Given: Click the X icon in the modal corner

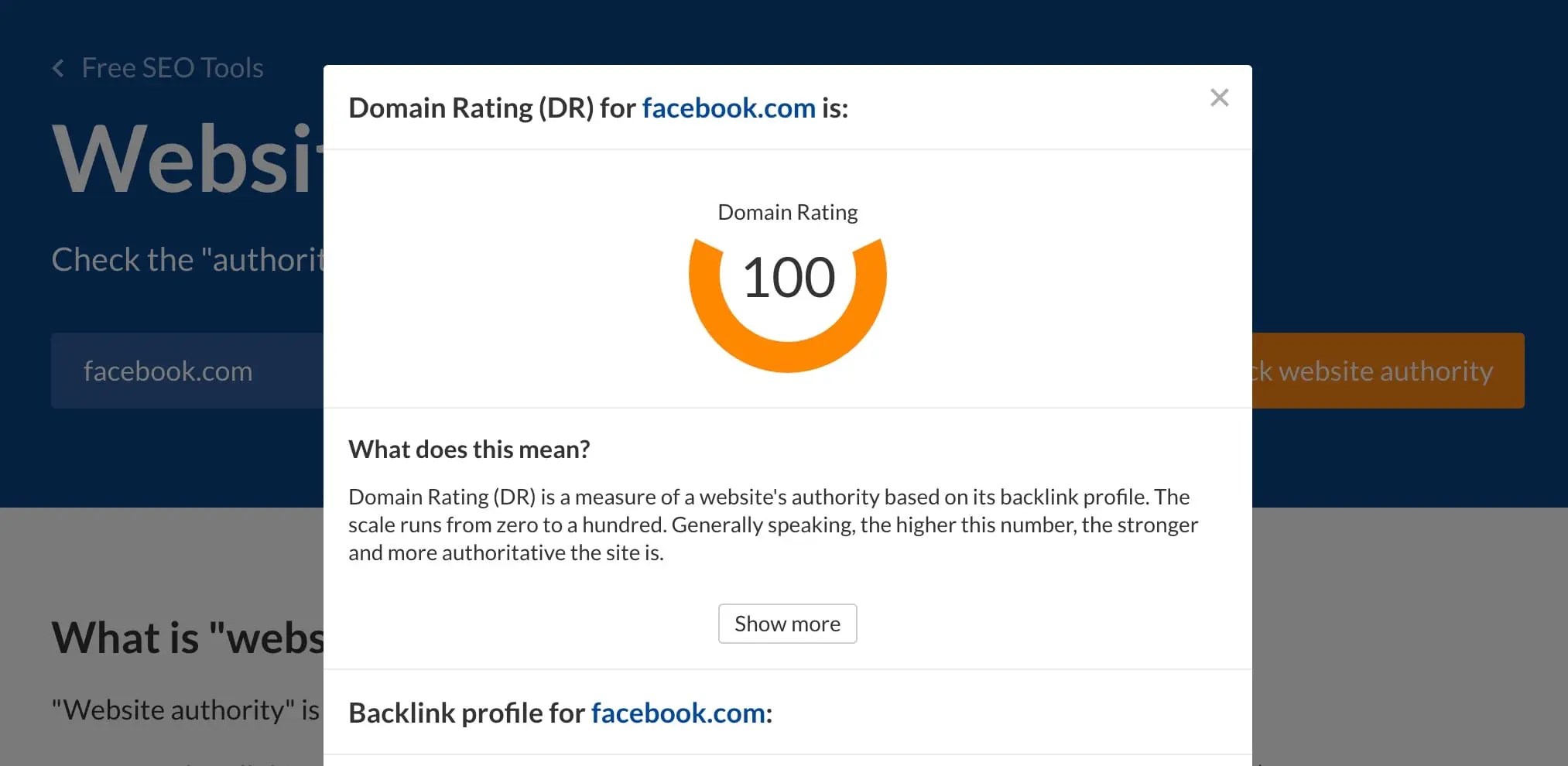Looking at the screenshot, I should 1219,97.
